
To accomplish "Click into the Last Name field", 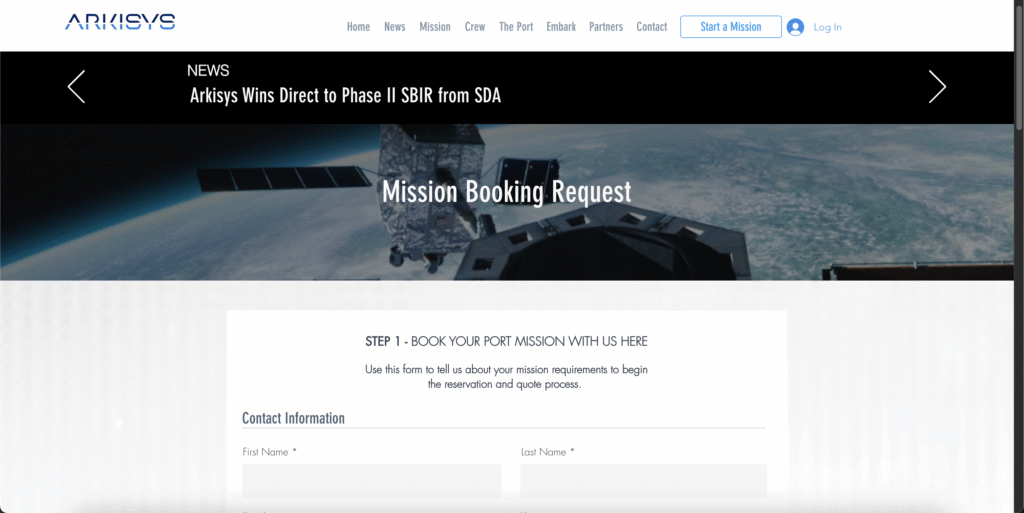I will [643, 480].
